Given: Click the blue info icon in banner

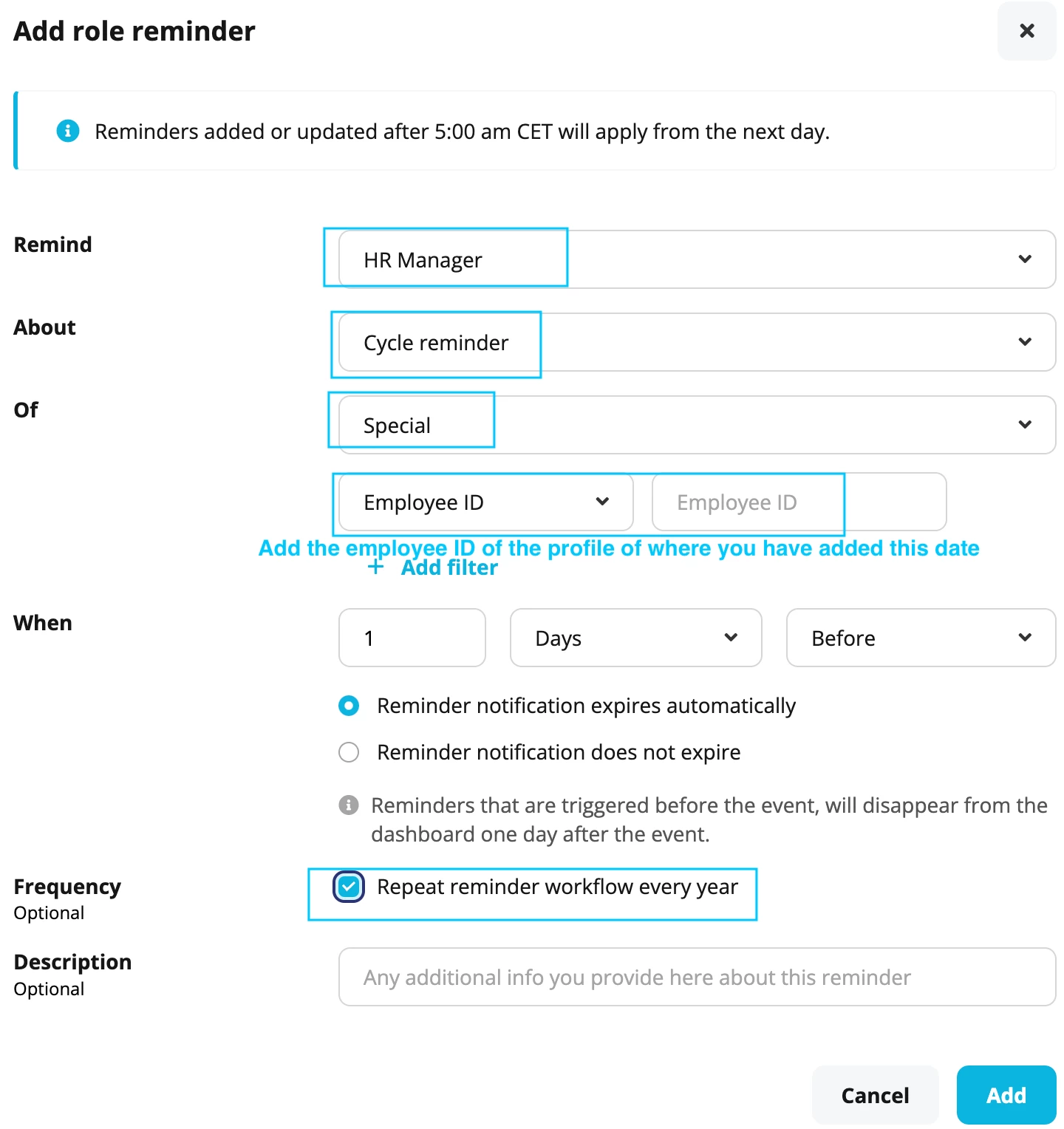Looking at the screenshot, I should coord(68,131).
